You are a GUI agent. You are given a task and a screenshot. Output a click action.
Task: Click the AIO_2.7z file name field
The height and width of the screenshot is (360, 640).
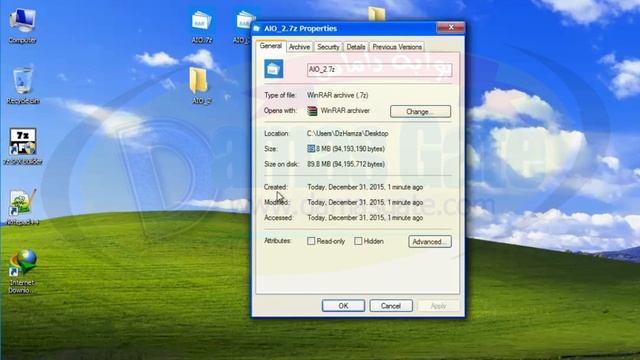pos(379,69)
